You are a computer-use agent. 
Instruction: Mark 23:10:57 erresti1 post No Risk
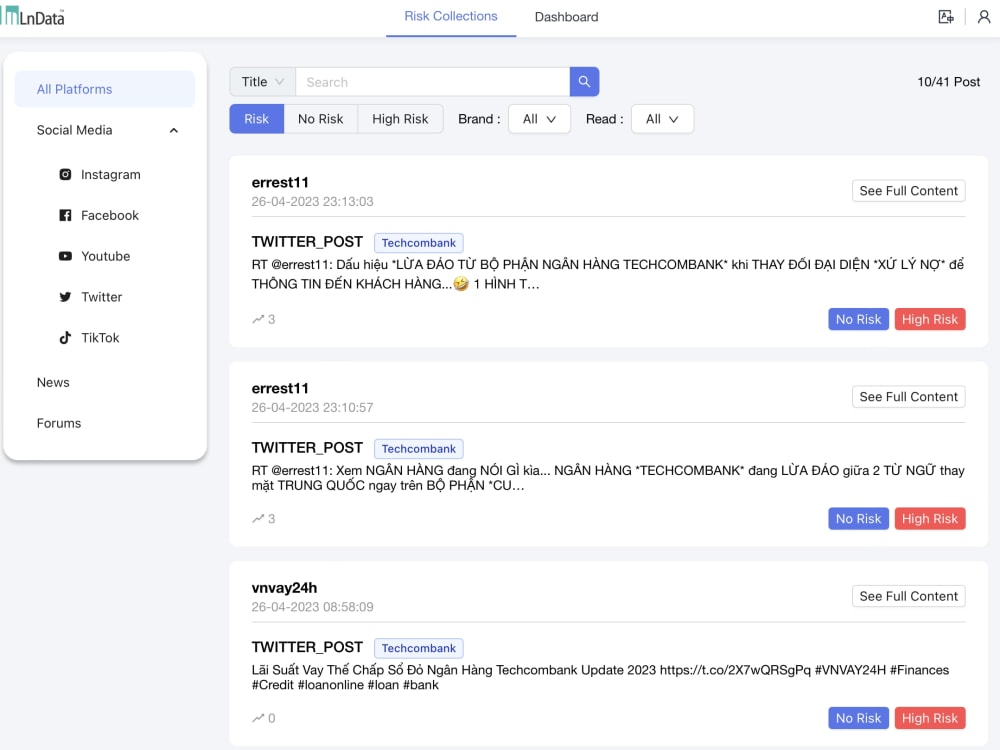[858, 518]
